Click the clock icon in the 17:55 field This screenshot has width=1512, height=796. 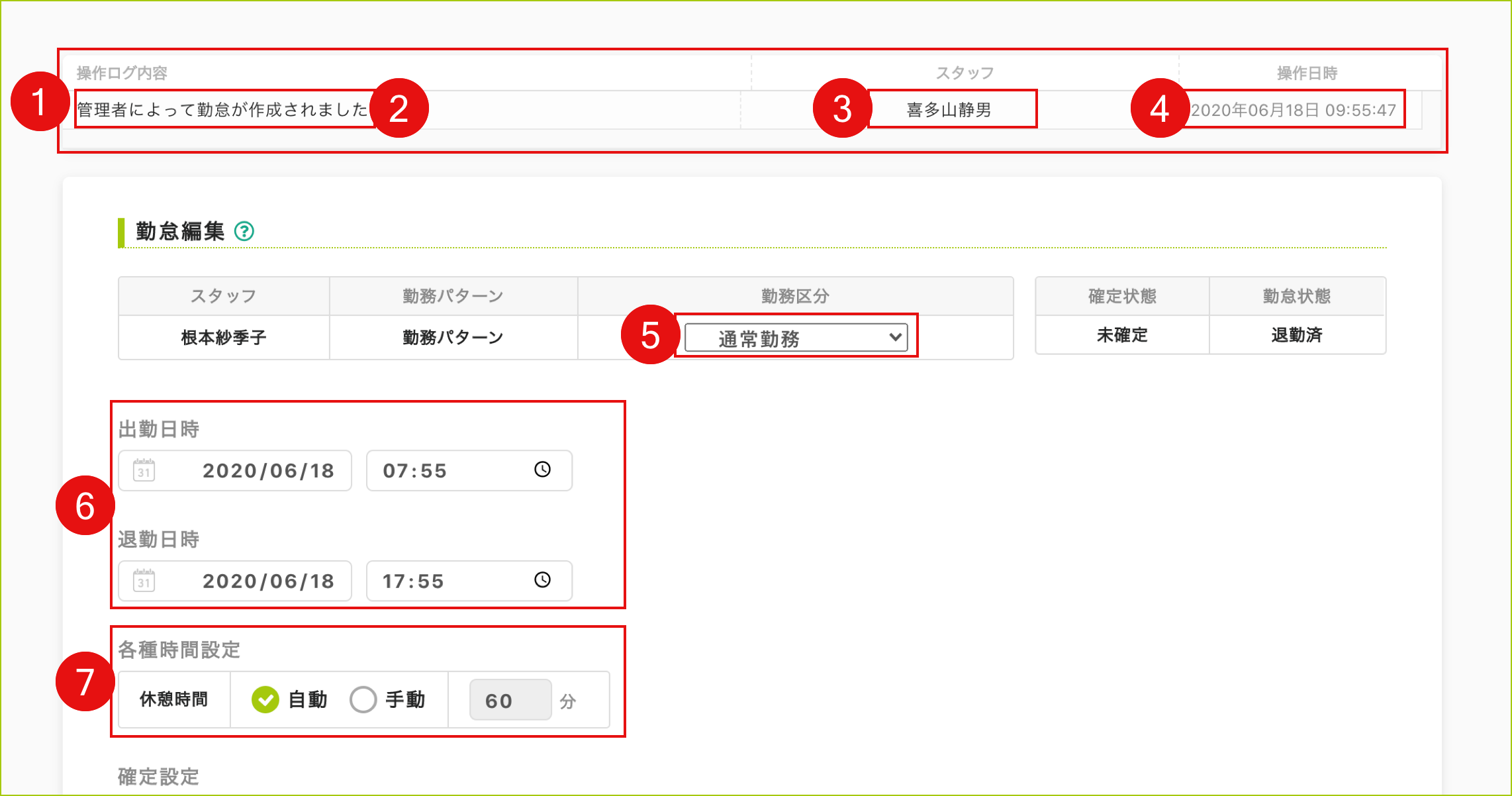[x=542, y=580]
